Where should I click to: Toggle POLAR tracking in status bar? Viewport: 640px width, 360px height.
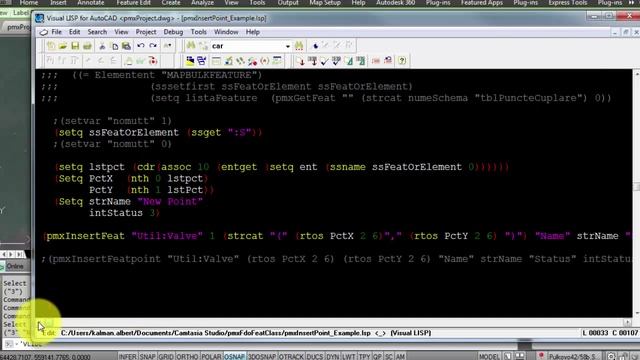[211, 356]
